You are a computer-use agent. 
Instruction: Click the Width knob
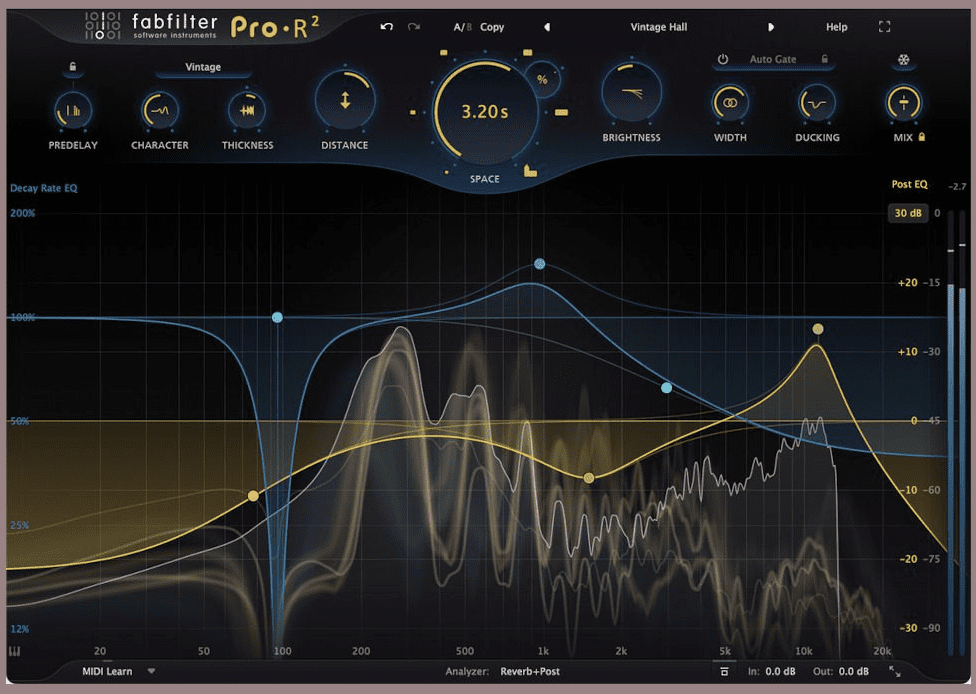[x=730, y=103]
